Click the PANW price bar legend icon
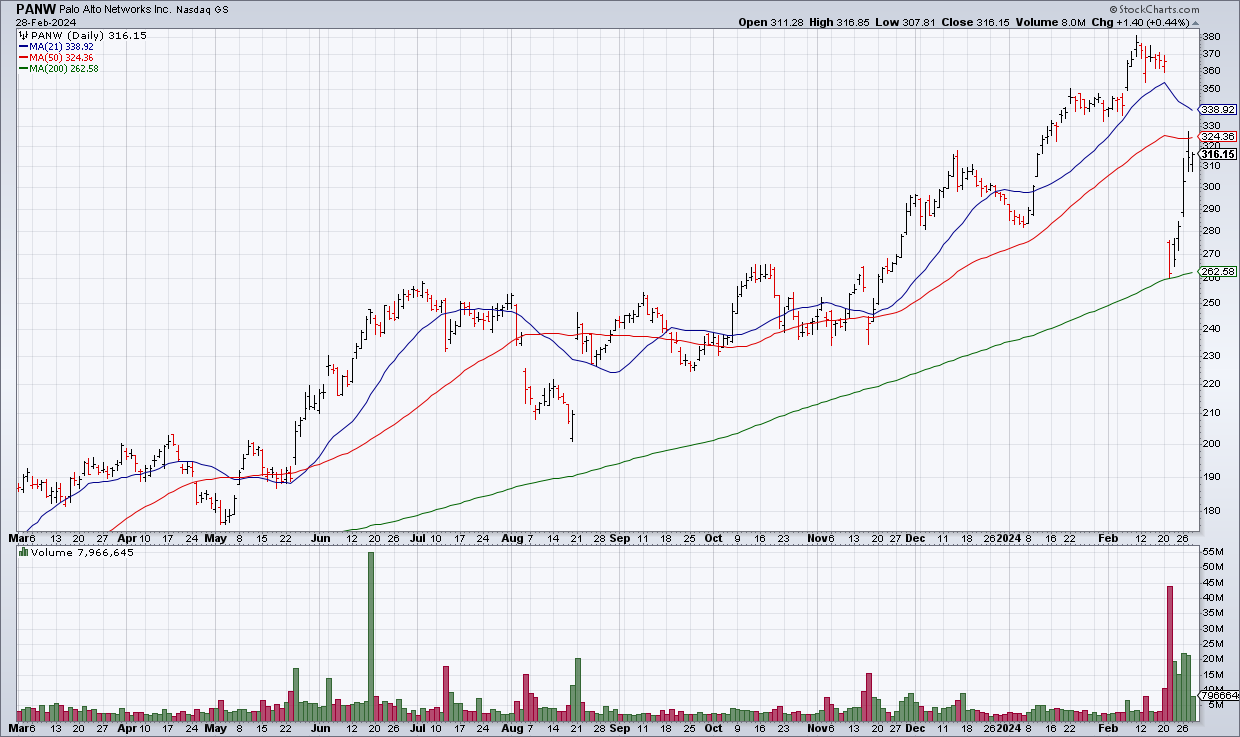The image size is (1240, 737). [x=24, y=35]
